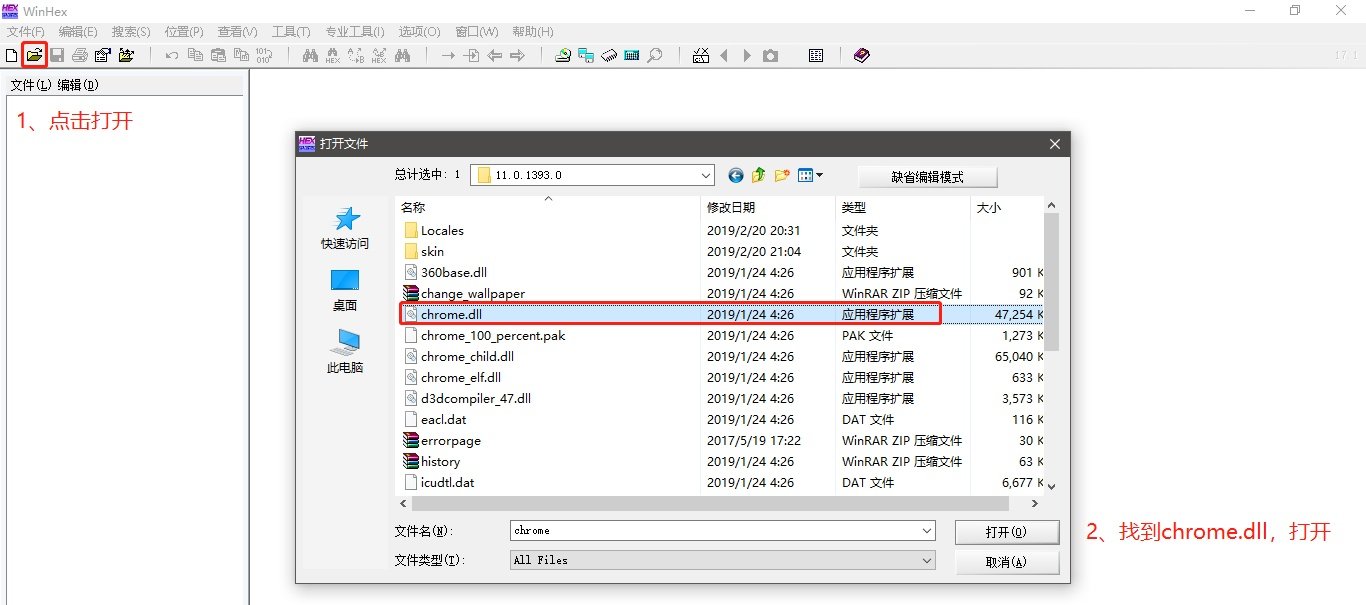Click the New file toolbar icon
This screenshot has height=605, width=1366.
pos(12,55)
